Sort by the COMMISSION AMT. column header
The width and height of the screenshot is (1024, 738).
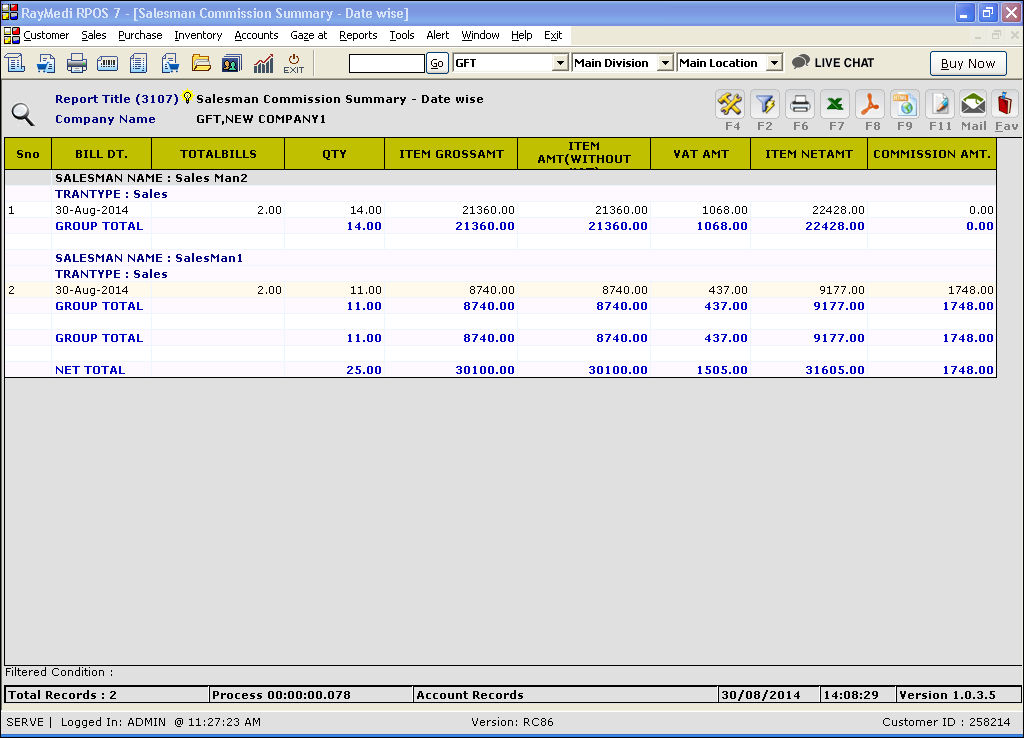tap(931, 154)
